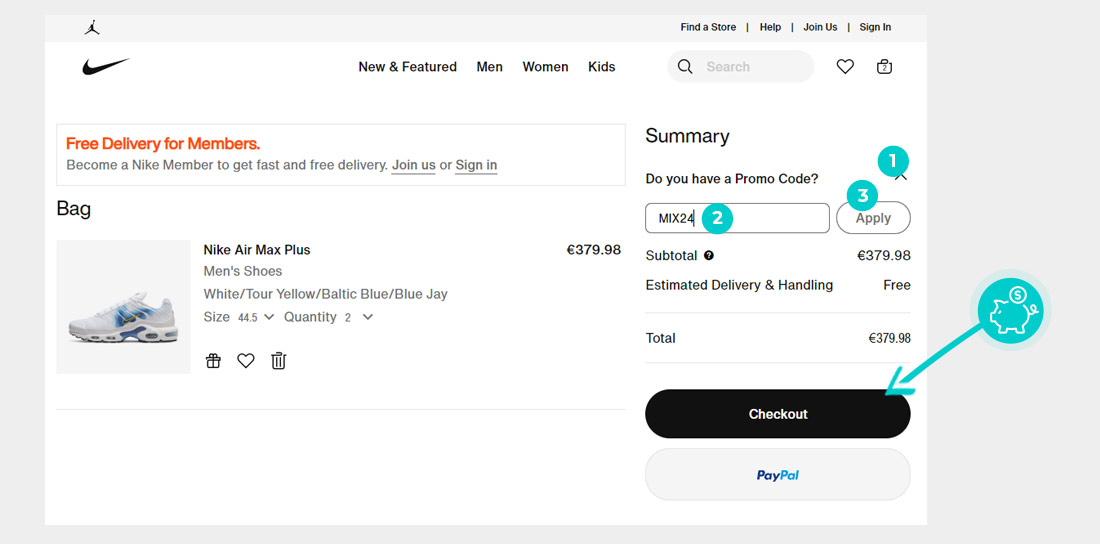Click the 'Bag' heading
Image resolution: width=1100 pixels, height=544 pixels.
tap(74, 209)
